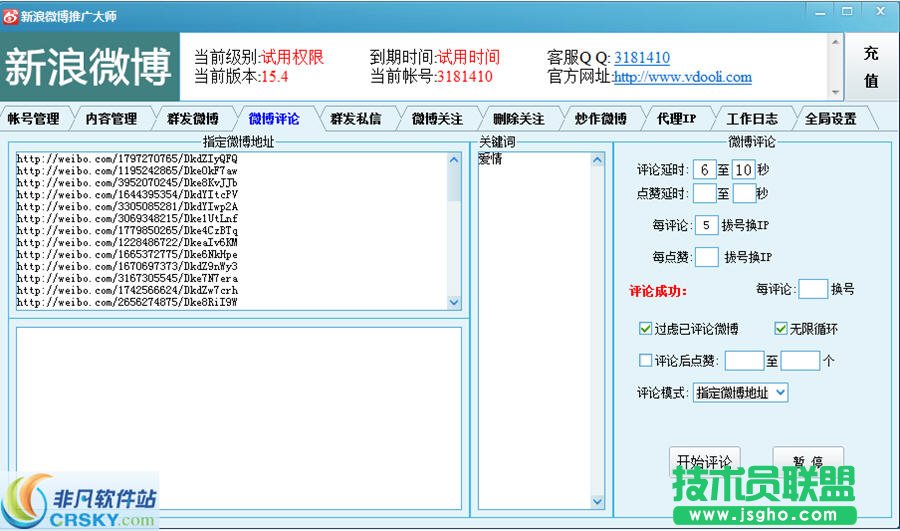The image size is (900, 531).
Task: Open the 炒作微博 tab
Action: click(600, 119)
